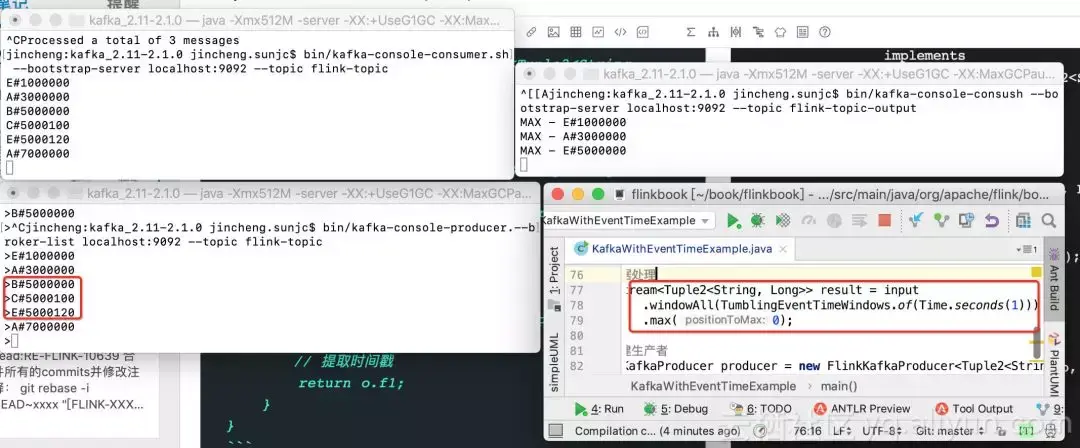The image size is (1080, 448).
Task: Click 'return o.f1;' code in background editor
Action: pos(351,383)
